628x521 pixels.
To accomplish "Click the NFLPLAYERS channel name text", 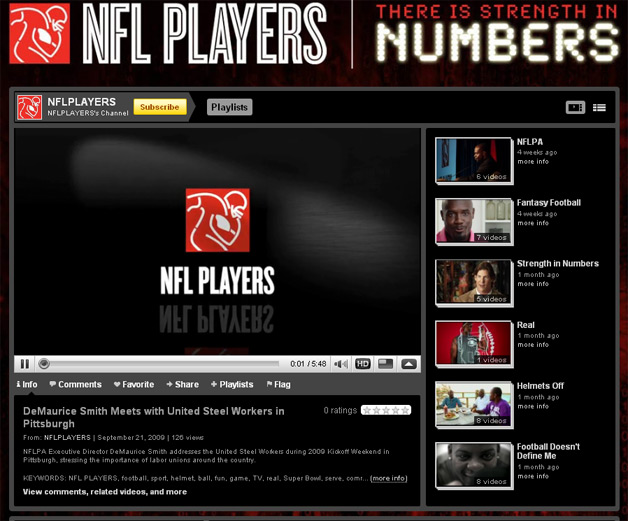I will click(x=82, y=102).
